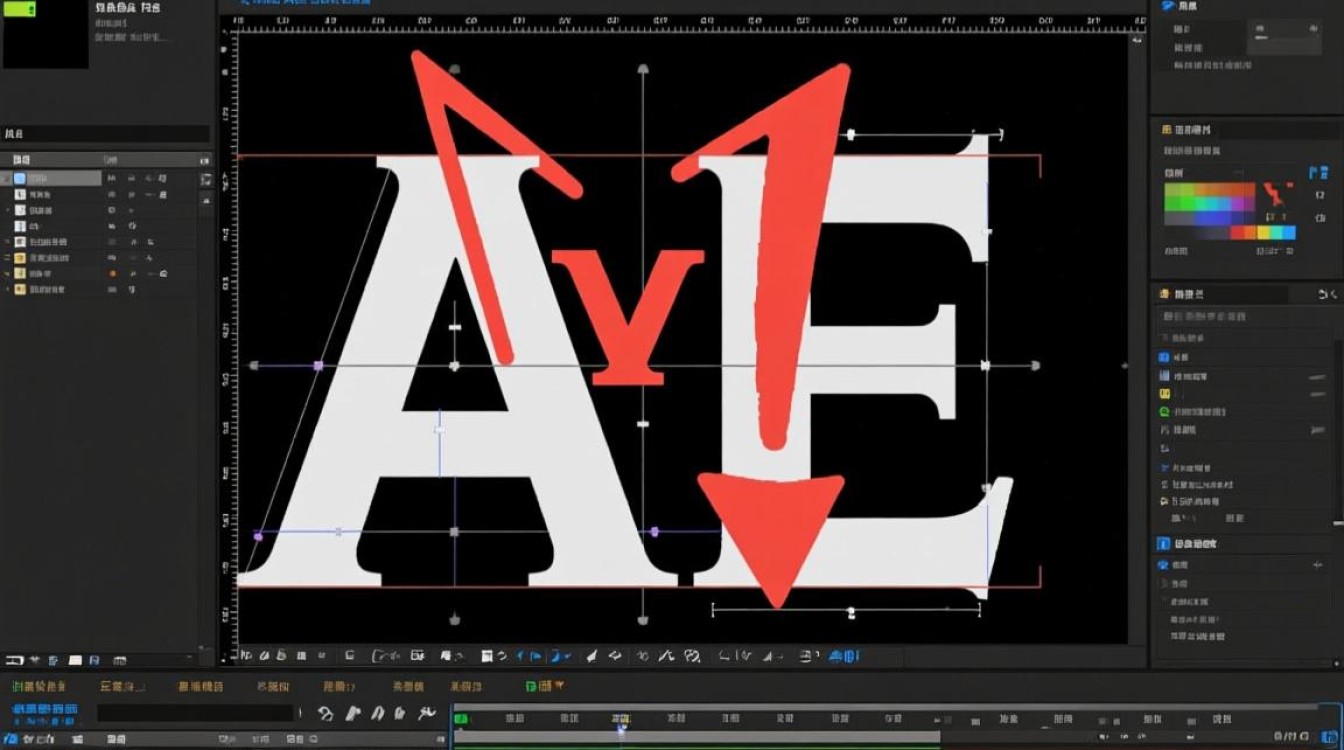Viewport: 1344px width, 750px height.
Task: Click the orange icon in the middle right panel header
Action: coord(1164,294)
